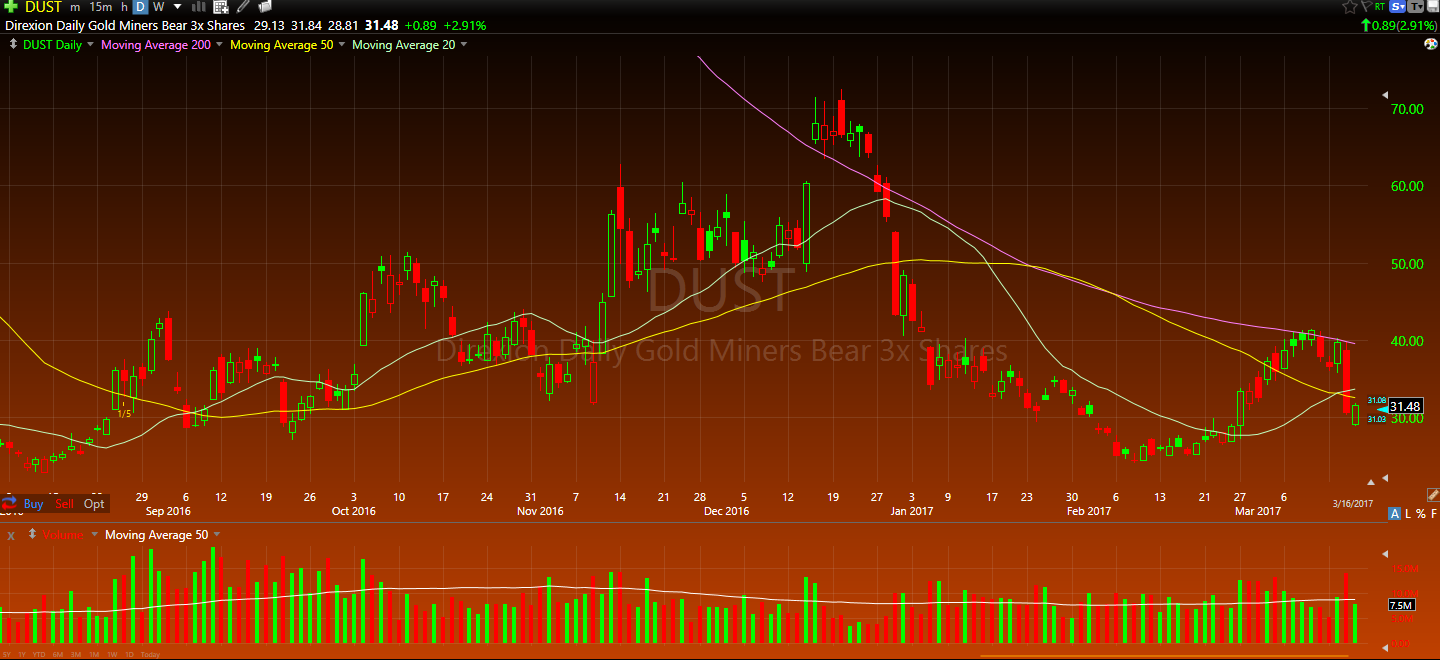Image resolution: width=1440 pixels, height=660 pixels.
Task: Click the 7.5M volume label
Action: (1401, 605)
